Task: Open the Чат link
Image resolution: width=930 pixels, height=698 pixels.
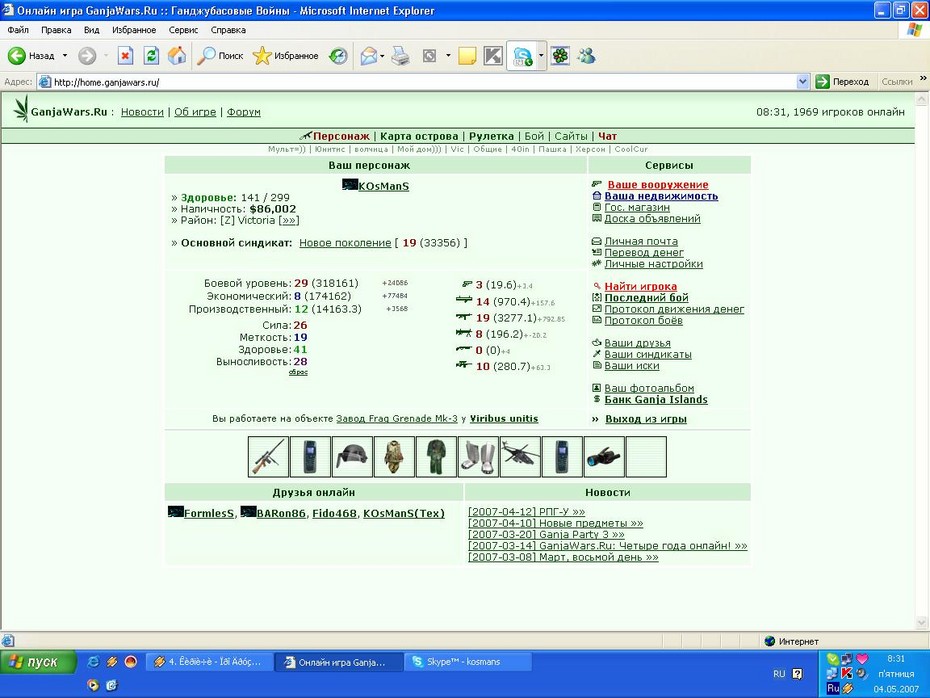Action: click(x=607, y=136)
